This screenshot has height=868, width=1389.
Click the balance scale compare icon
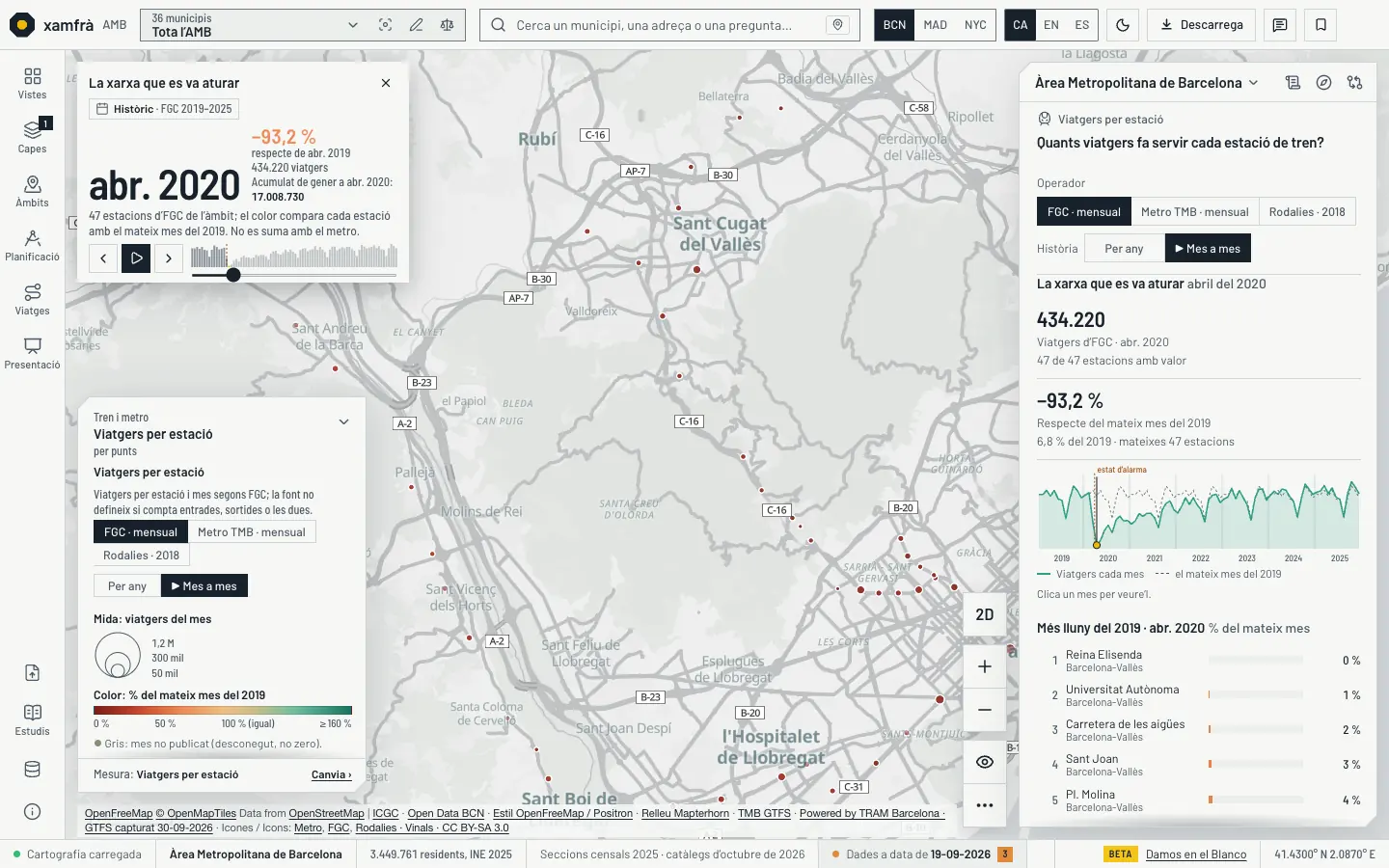(447, 25)
